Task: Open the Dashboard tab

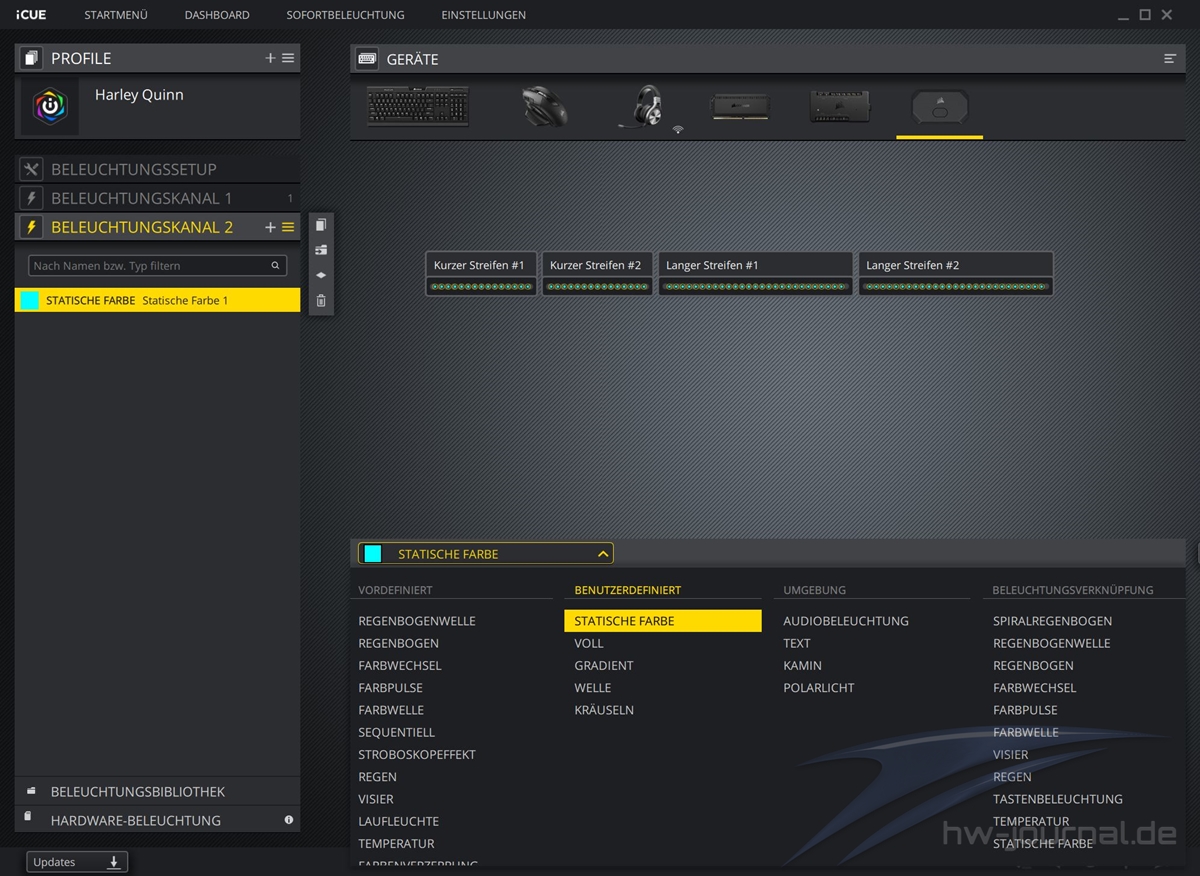Action: (x=217, y=15)
